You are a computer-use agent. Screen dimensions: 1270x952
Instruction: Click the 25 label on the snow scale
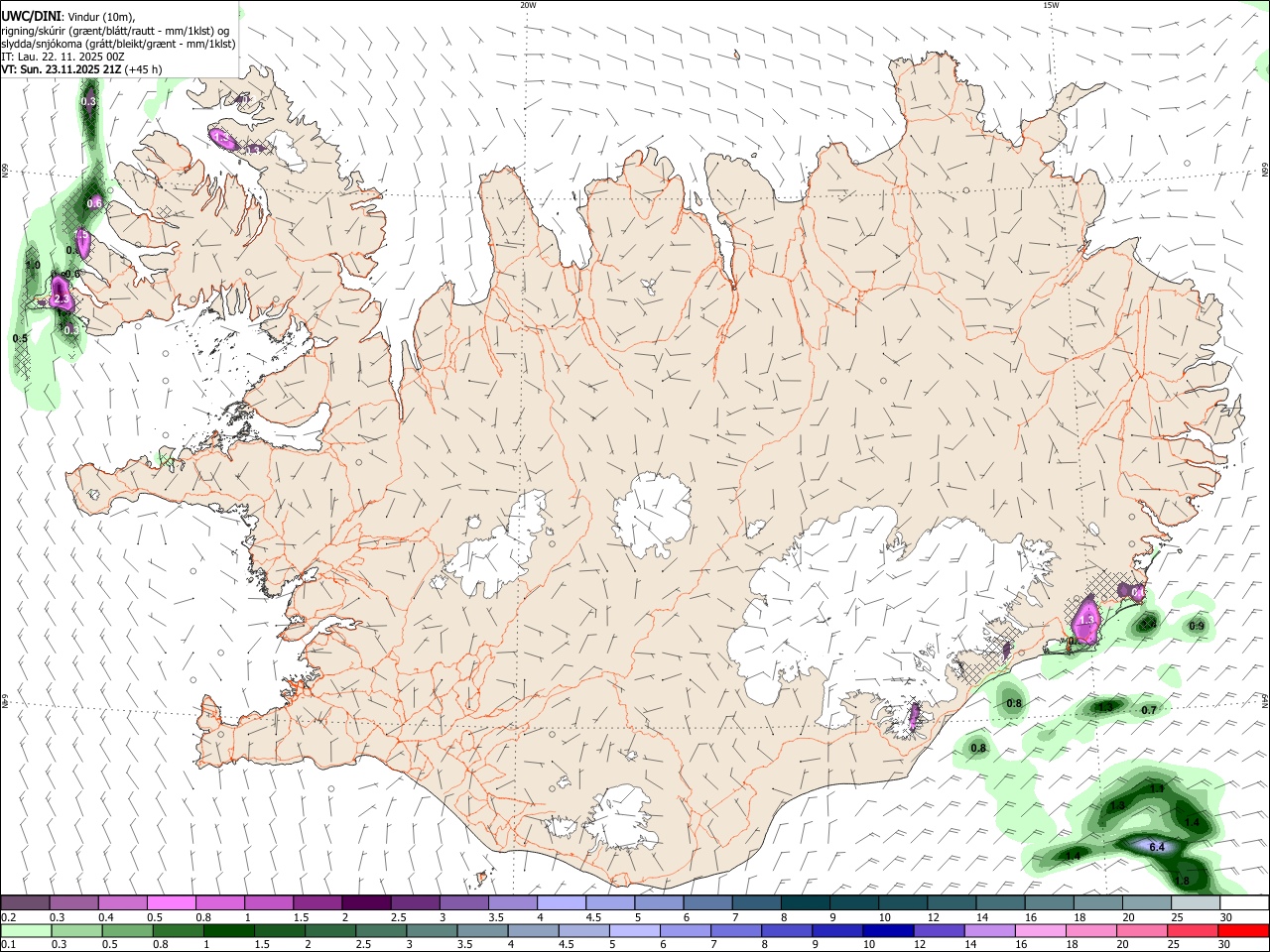1177,917
